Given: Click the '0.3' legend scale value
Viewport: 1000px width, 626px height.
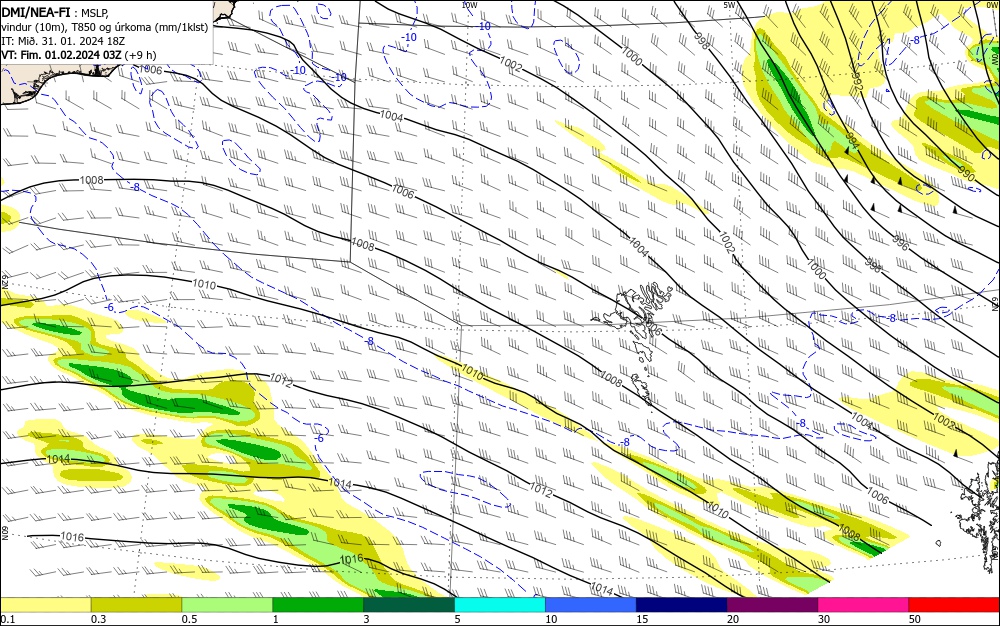Looking at the screenshot, I should 99,619.
